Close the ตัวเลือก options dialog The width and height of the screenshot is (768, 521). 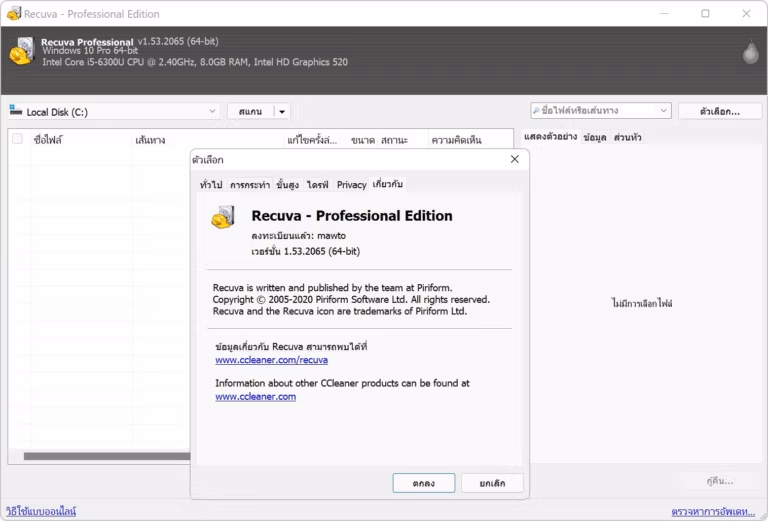514,159
